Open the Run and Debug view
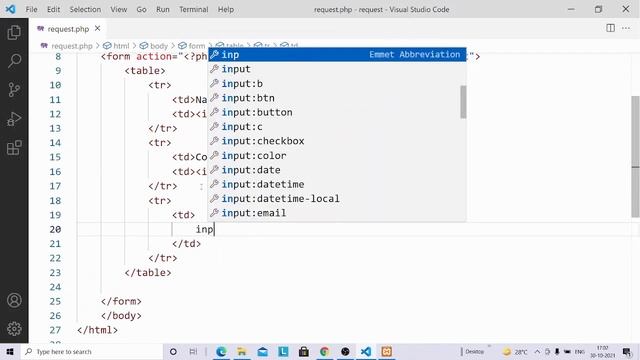 click(14, 118)
